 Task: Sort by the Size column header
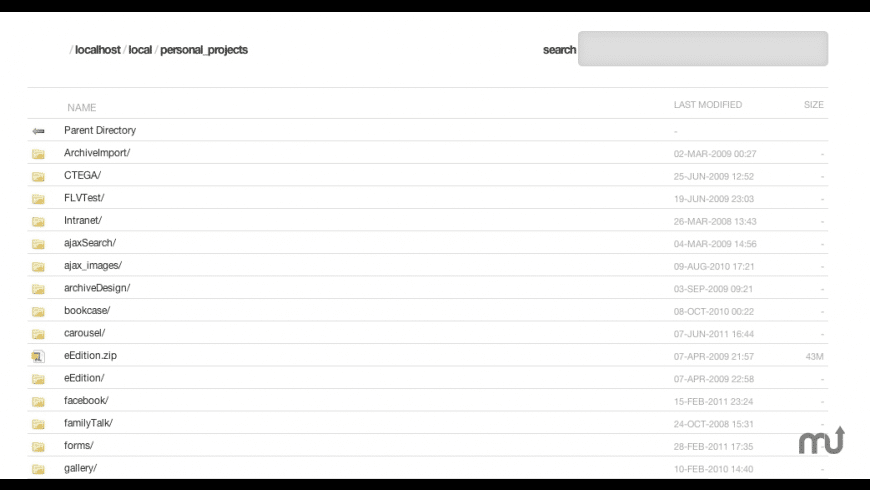point(814,105)
